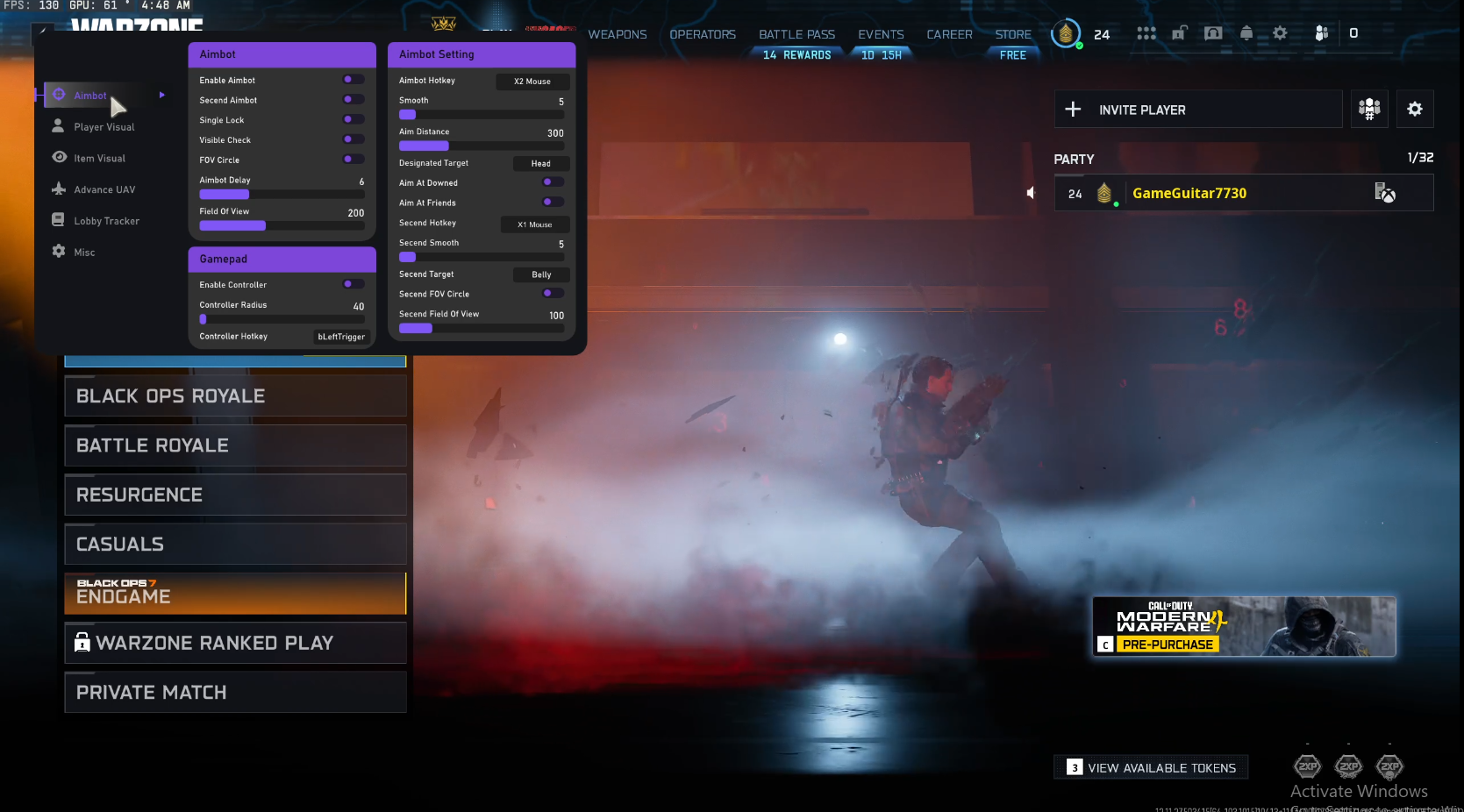Mute party audio speaker icon
1464x812 pixels.
(x=1031, y=193)
